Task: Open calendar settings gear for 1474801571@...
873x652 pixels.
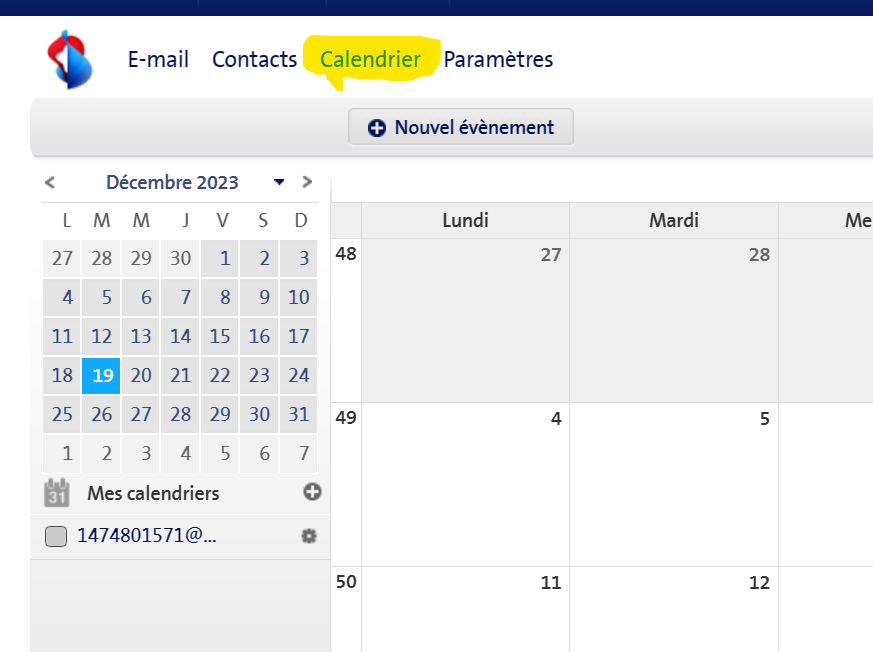Action: 309,536
